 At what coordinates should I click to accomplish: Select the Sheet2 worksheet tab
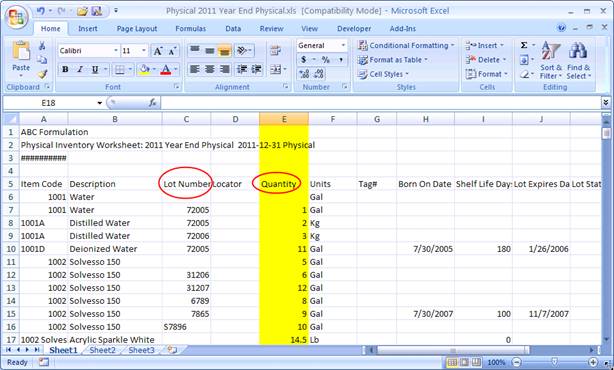[x=102, y=350]
